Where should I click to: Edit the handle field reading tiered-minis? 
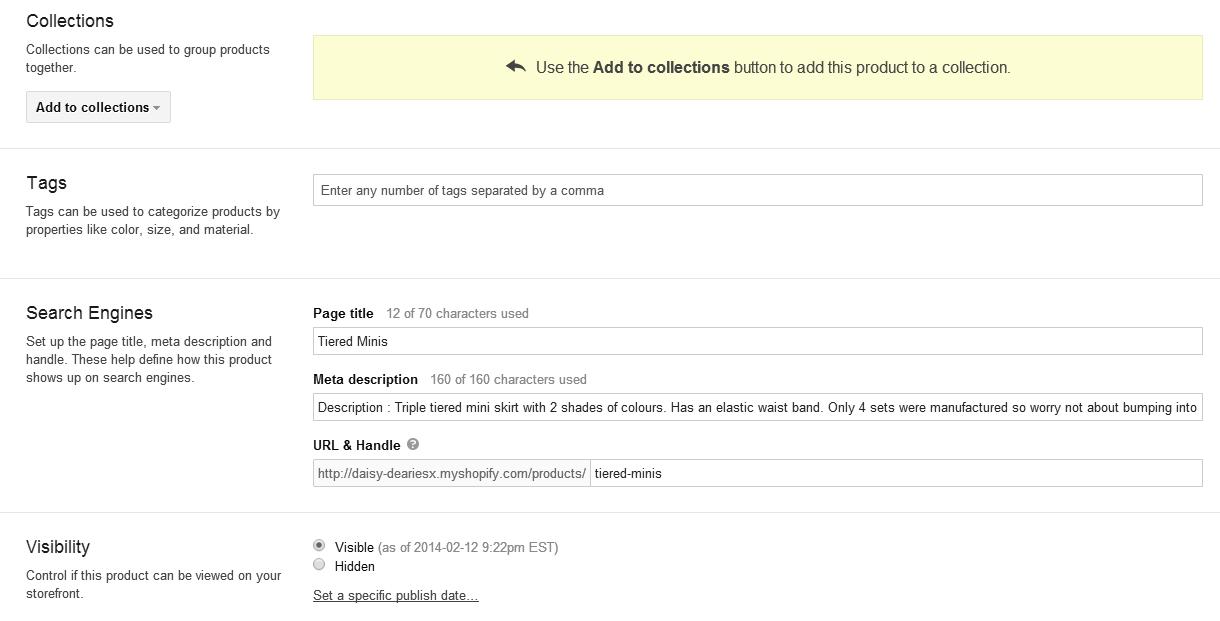[895, 473]
